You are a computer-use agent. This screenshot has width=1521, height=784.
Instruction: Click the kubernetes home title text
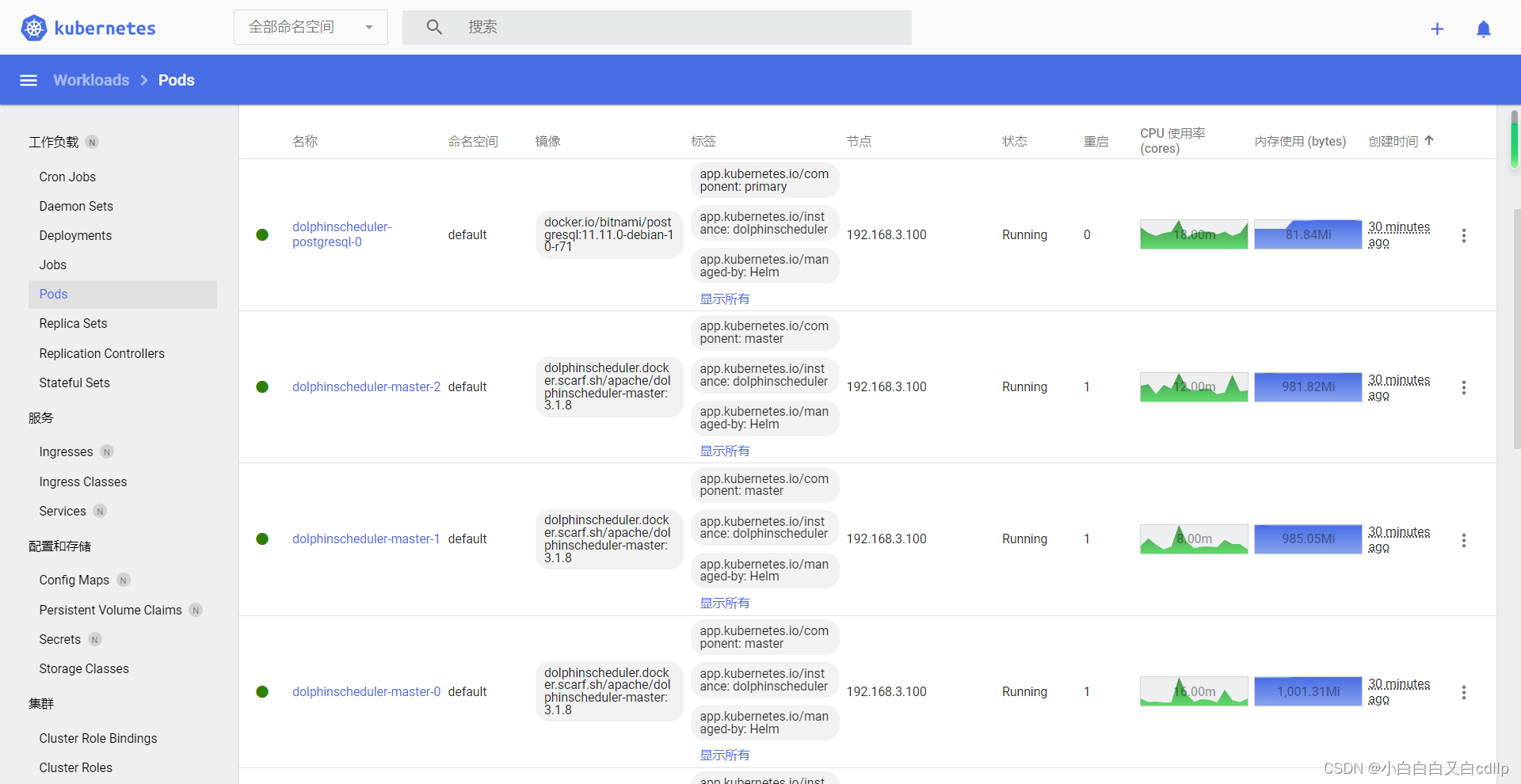click(105, 29)
